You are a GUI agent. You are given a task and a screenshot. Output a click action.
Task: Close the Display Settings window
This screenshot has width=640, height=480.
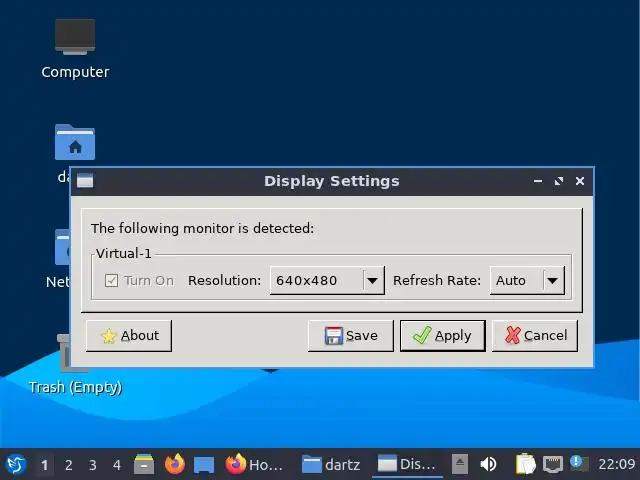580,181
